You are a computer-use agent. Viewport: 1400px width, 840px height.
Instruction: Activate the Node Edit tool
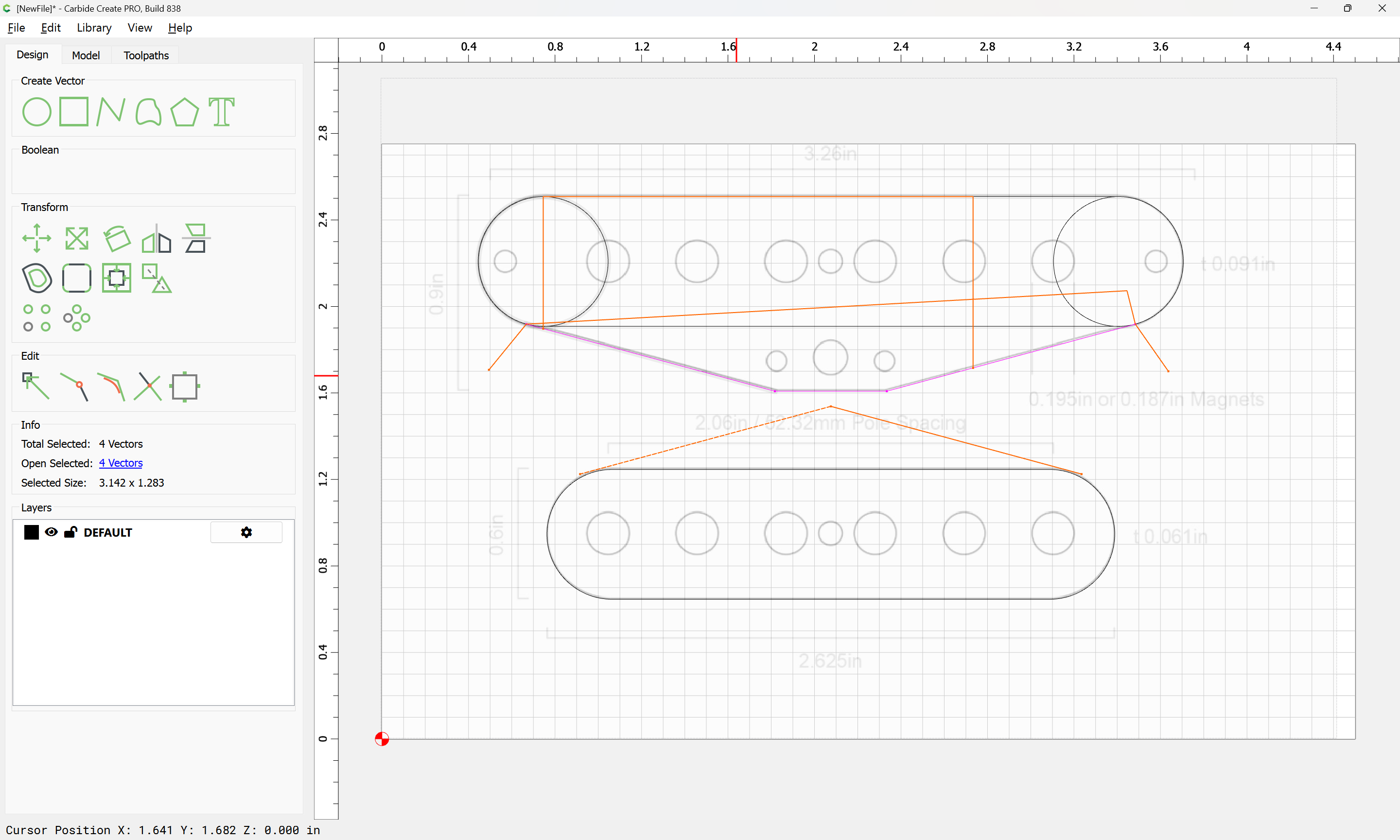[x=35, y=386]
